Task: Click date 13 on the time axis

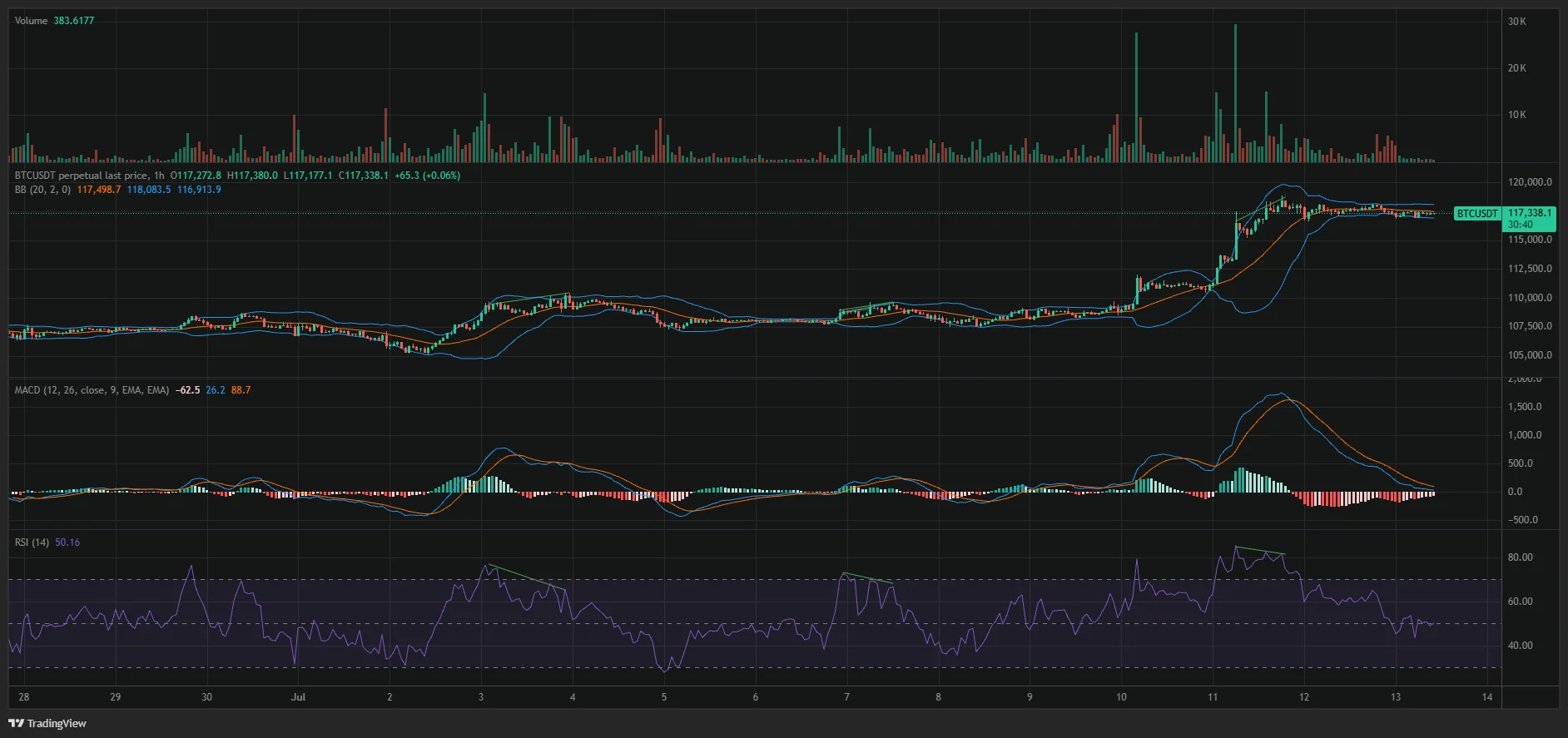Action: click(1396, 697)
